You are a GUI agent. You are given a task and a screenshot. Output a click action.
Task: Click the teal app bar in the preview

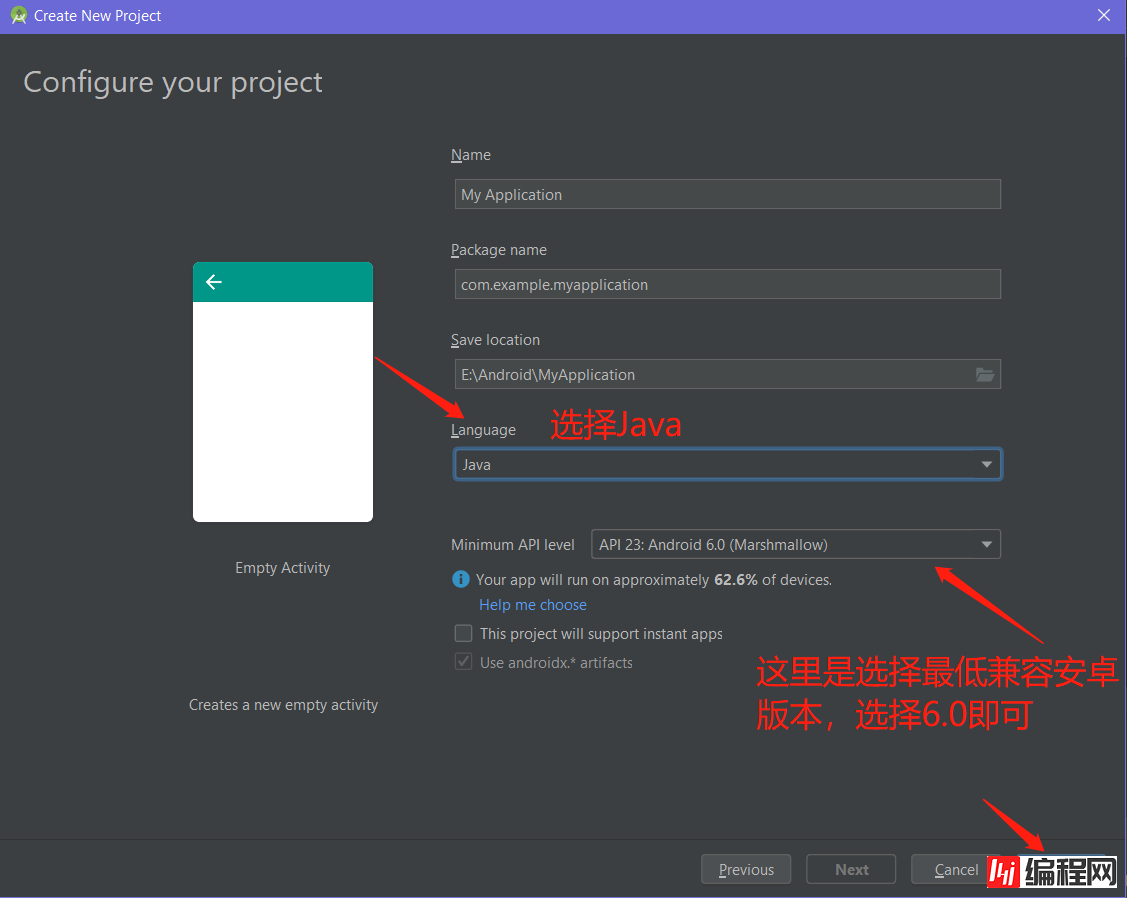coord(300,282)
